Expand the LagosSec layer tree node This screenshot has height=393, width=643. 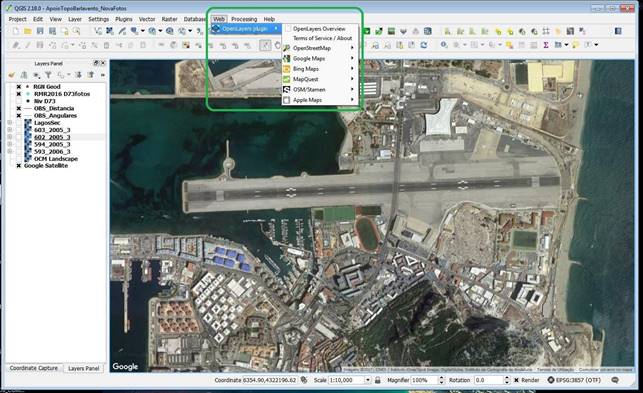coord(10,123)
